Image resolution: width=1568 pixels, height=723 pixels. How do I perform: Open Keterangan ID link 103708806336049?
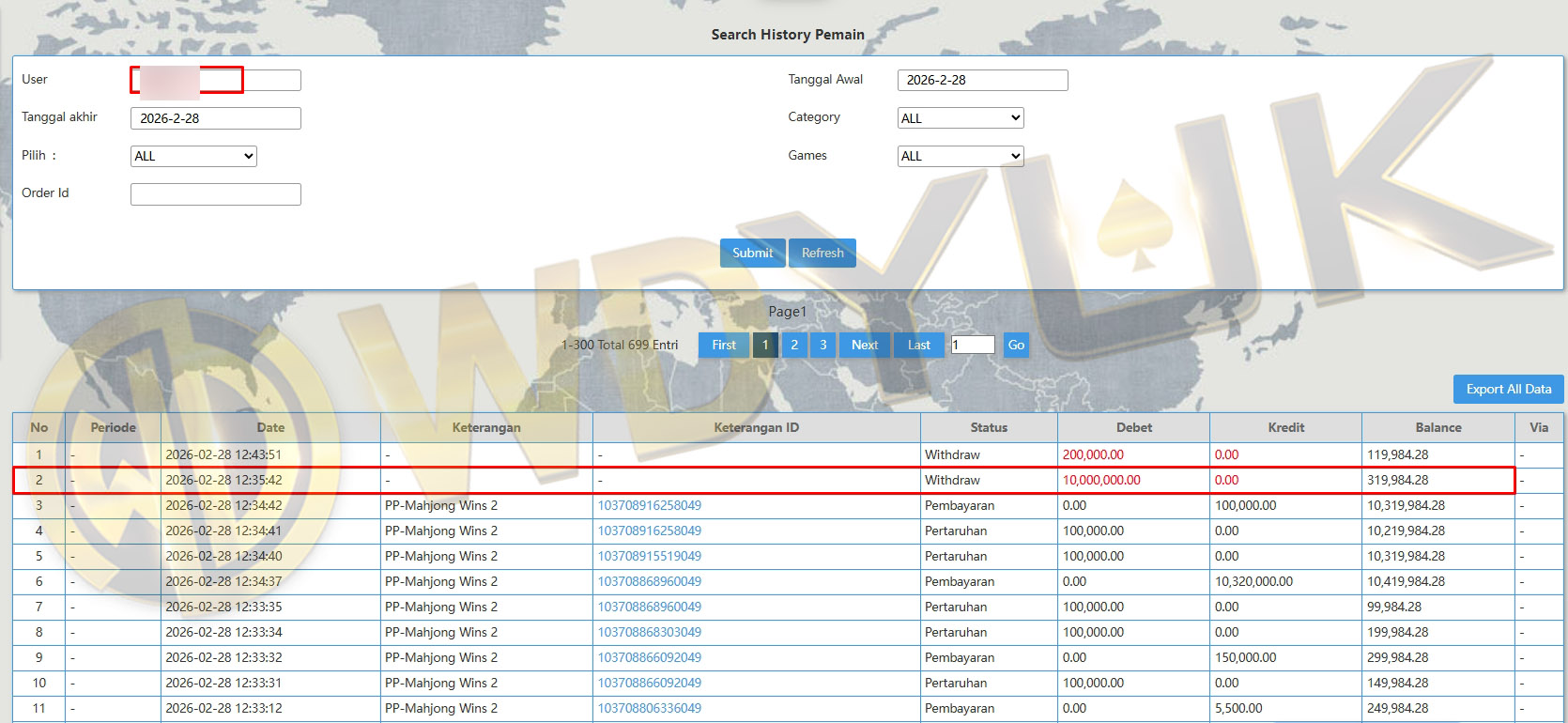point(650,708)
